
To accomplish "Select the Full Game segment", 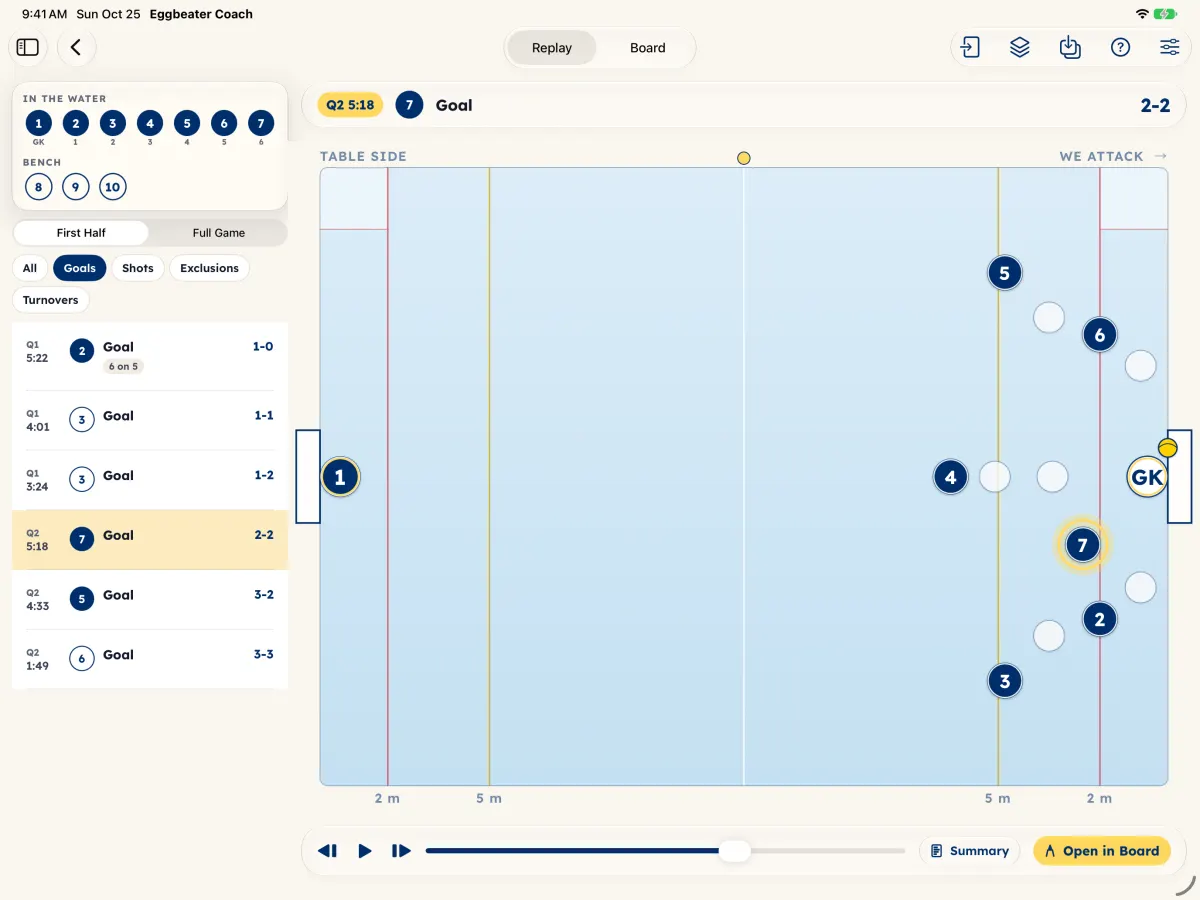I will [219, 232].
